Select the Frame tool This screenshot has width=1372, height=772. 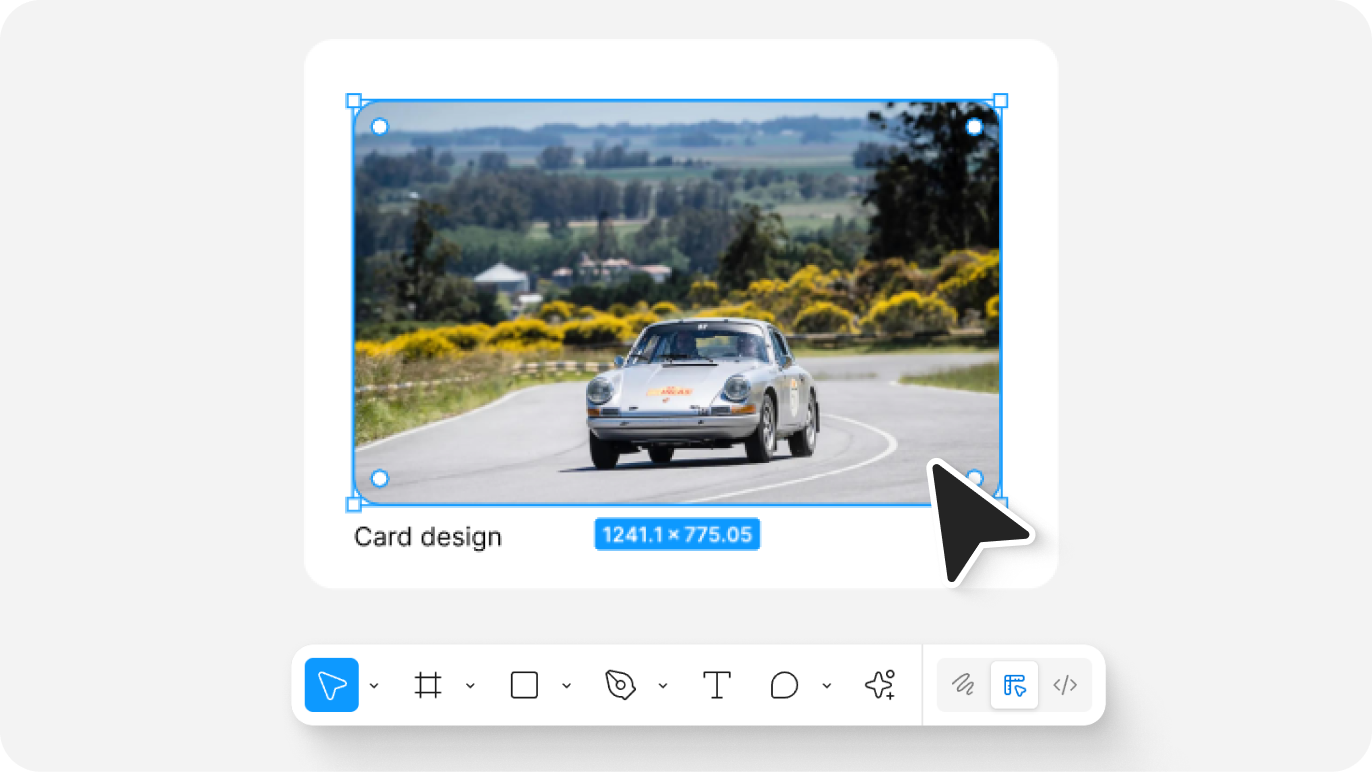point(428,685)
